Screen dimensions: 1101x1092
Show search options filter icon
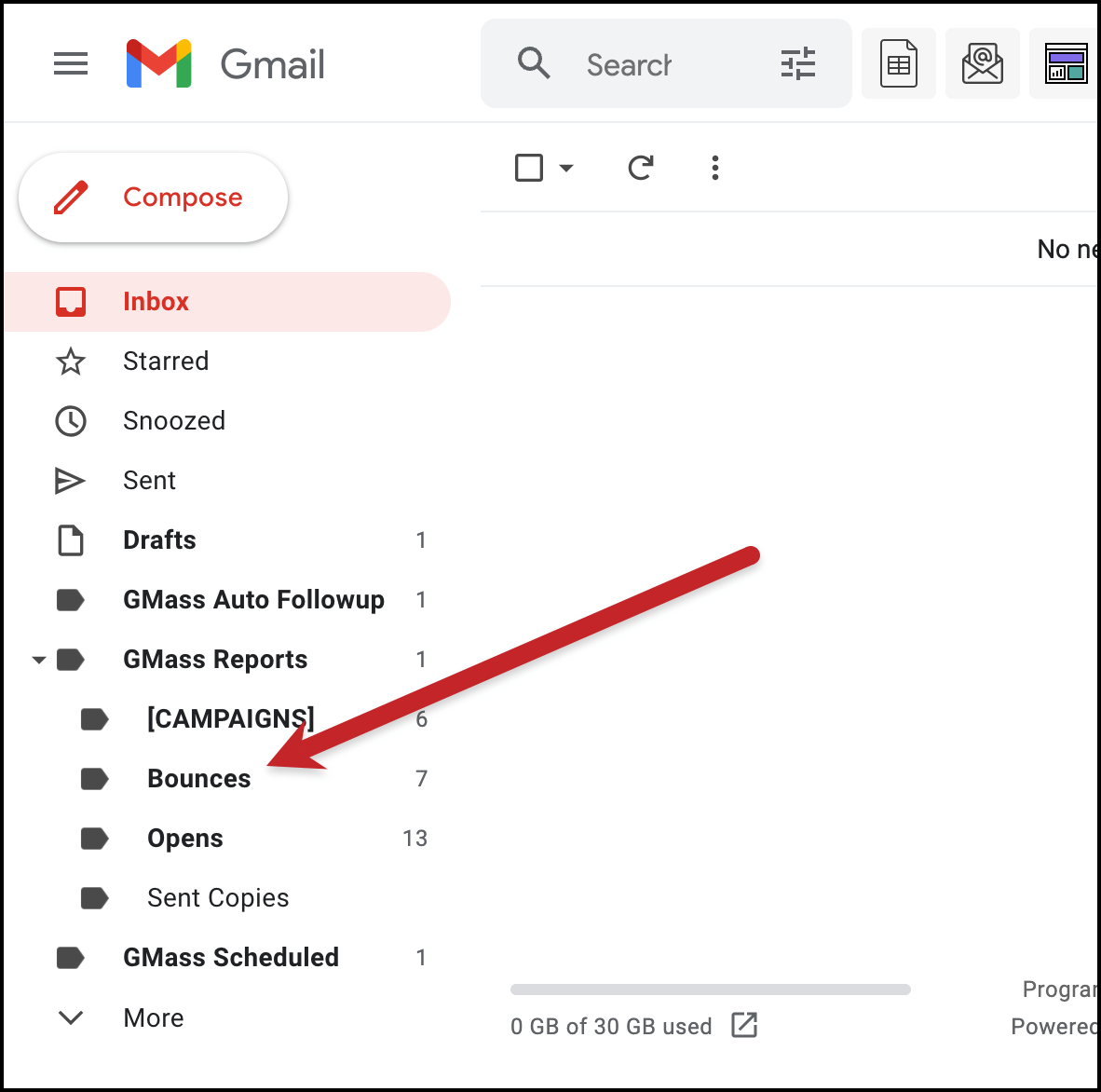[798, 64]
